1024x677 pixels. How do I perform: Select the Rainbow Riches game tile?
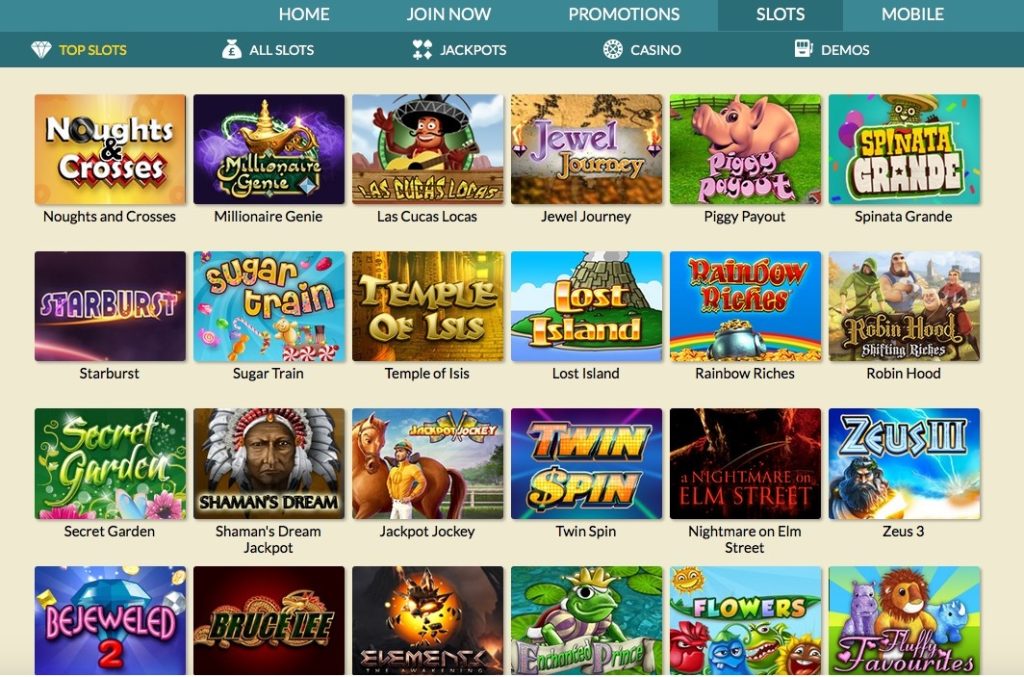click(745, 306)
